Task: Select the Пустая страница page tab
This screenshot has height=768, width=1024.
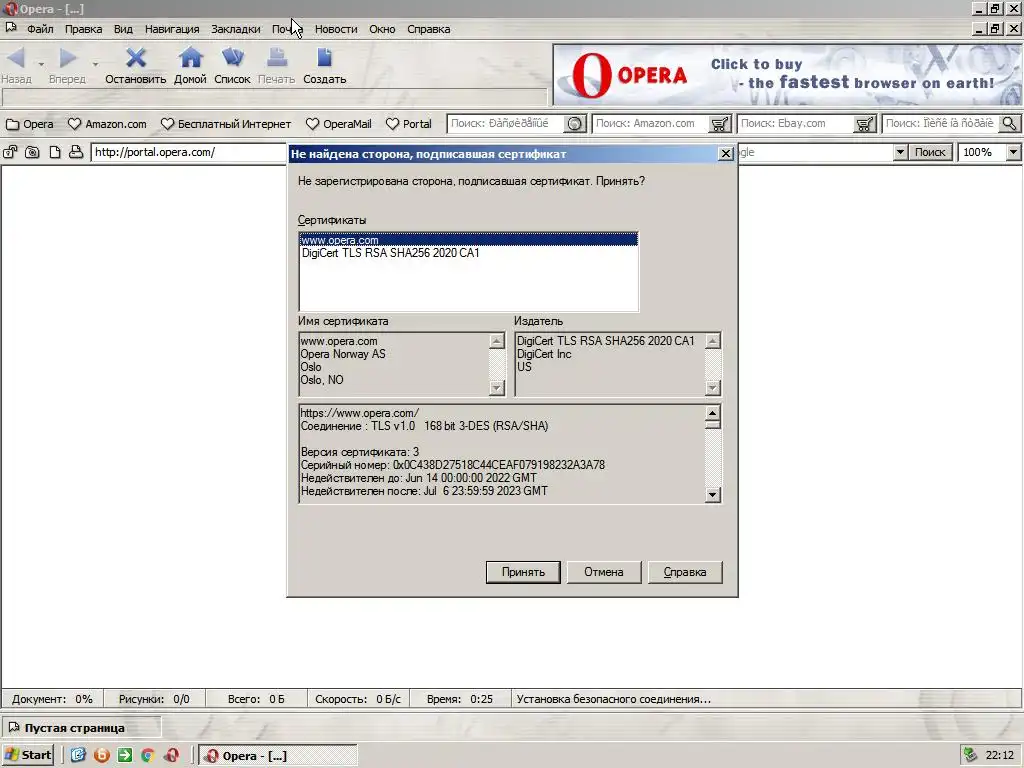Action: [x=81, y=728]
